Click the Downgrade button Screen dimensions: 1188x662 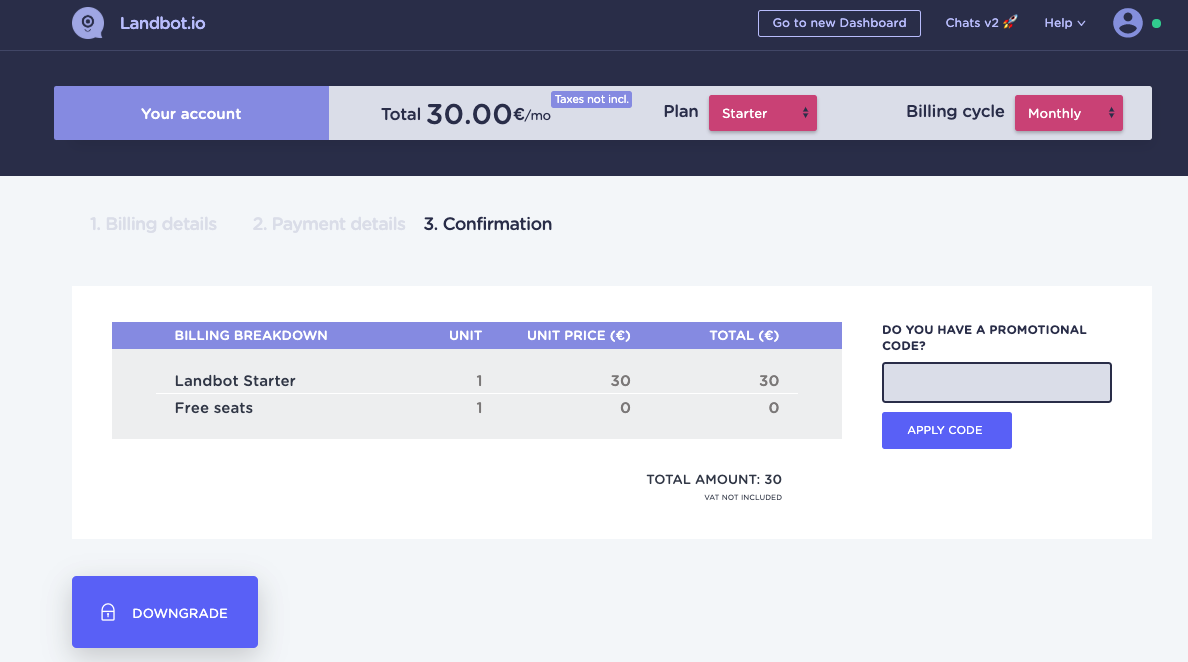tap(164, 612)
